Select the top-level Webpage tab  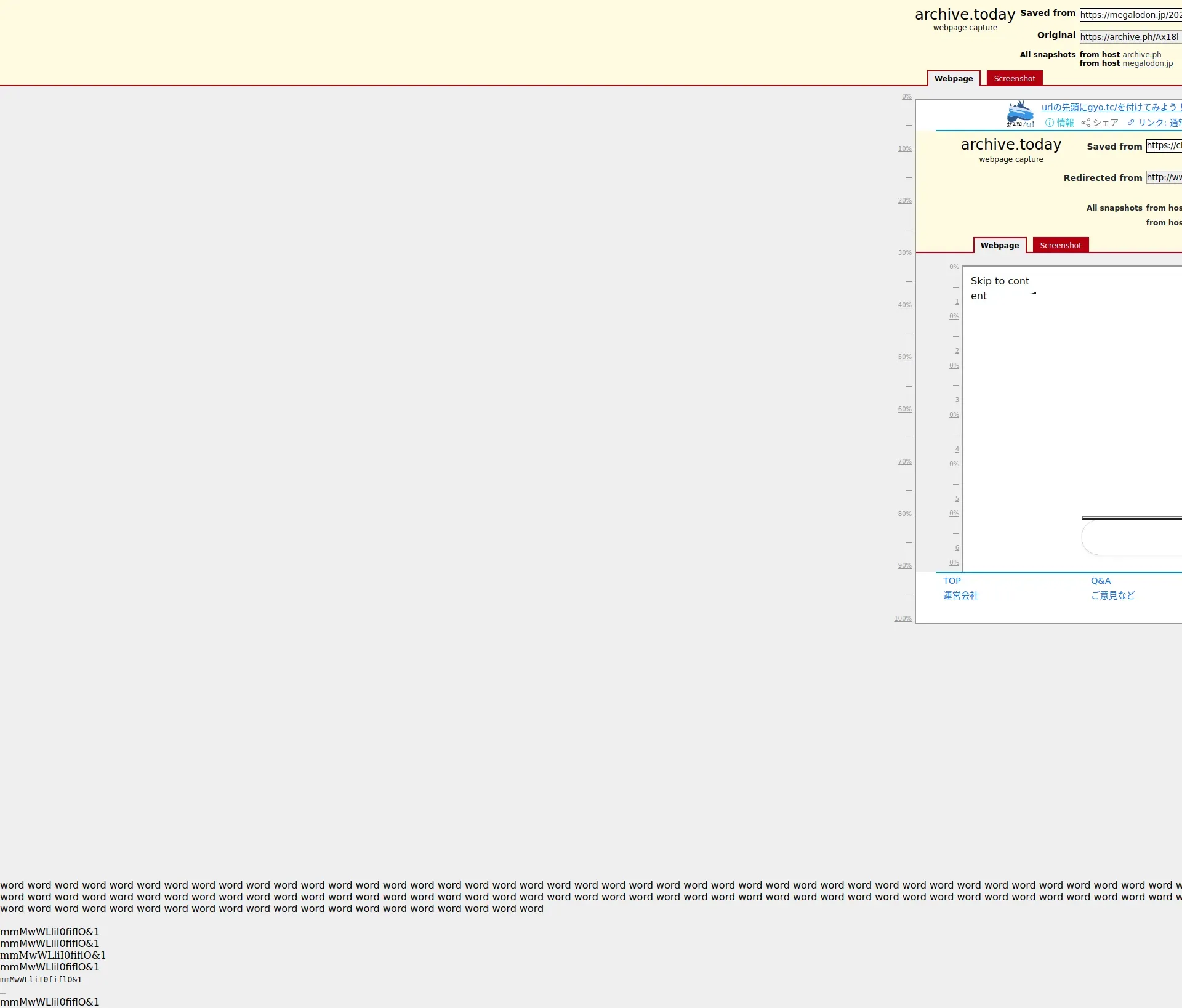(953, 78)
